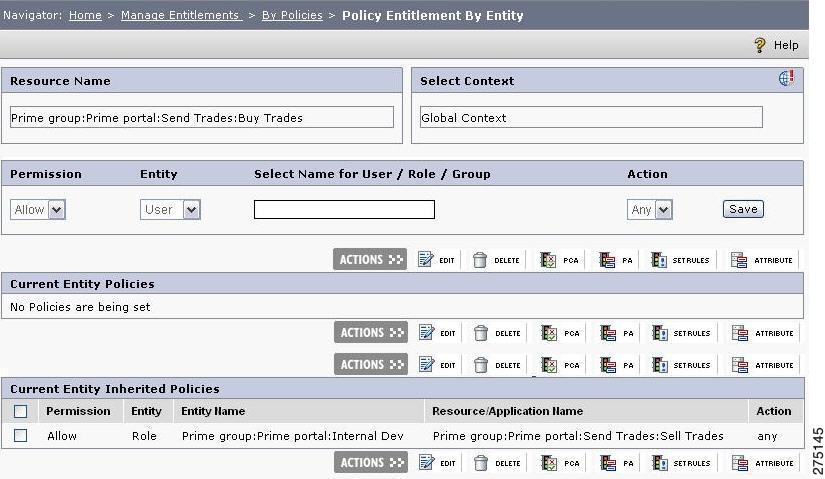This screenshot has height=479, width=825.
Task: Click the Select Name for User/Role/Group field
Action: [344, 209]
